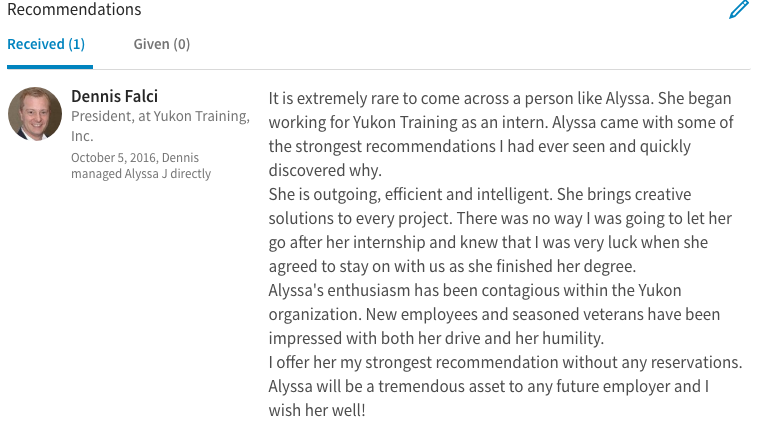The height and width of the screenshot is (439, 760).
Task: Click the 'impressed with both her drive' line
Action: pos(436,338)
